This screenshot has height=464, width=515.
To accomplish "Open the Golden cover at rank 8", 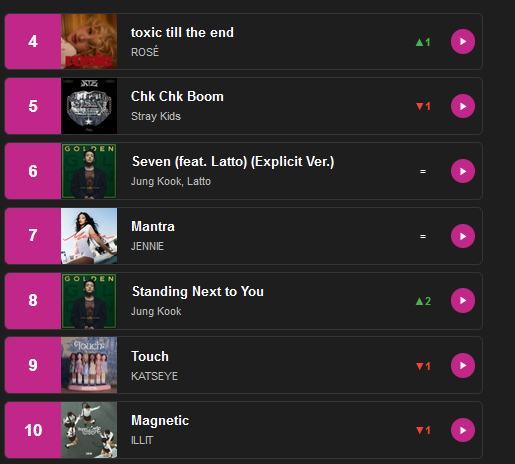I will (x=89, y=301).
